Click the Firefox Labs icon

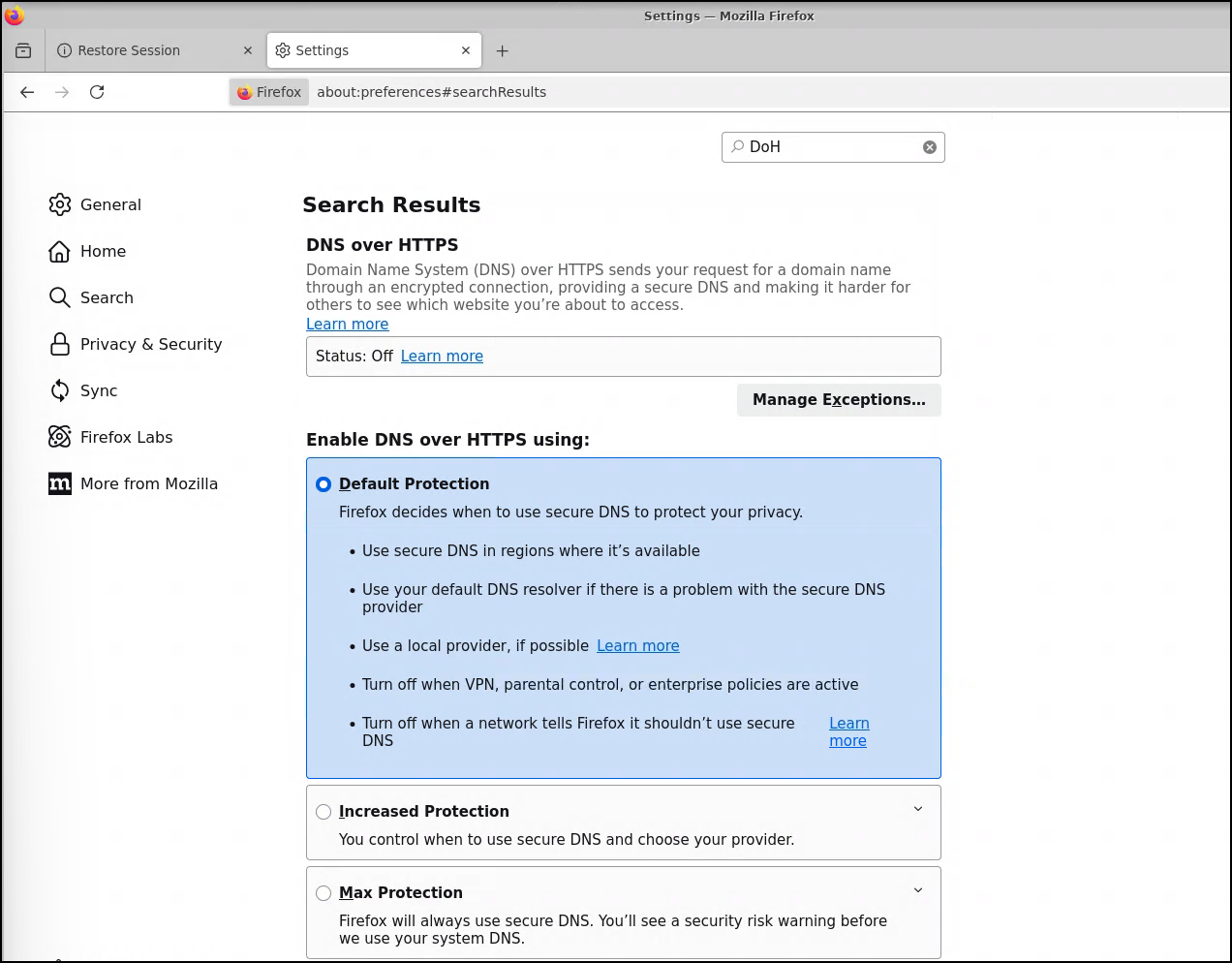(60, 437)
